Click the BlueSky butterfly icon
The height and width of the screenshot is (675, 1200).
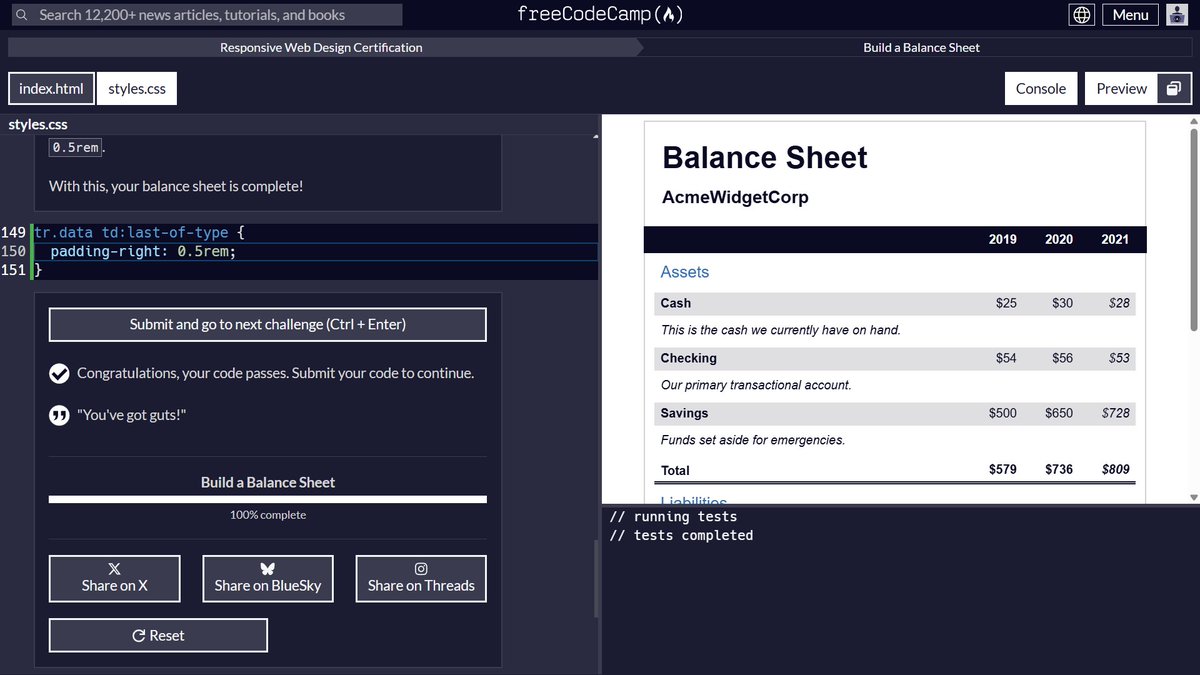(268, 567)
